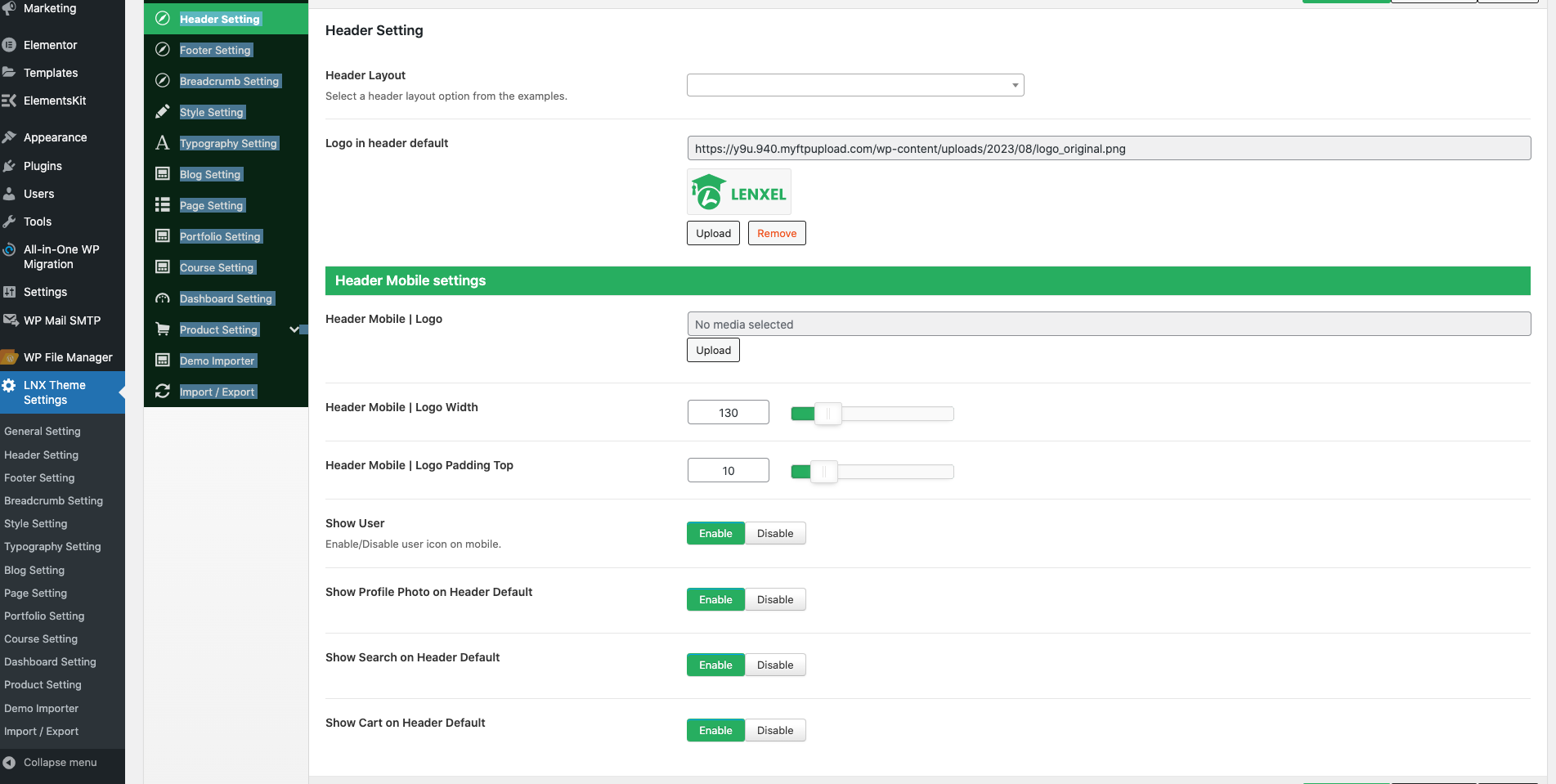1556x784 pixels.
Task: Click the Logo Padding Top value field
Action: coord(729,470)
